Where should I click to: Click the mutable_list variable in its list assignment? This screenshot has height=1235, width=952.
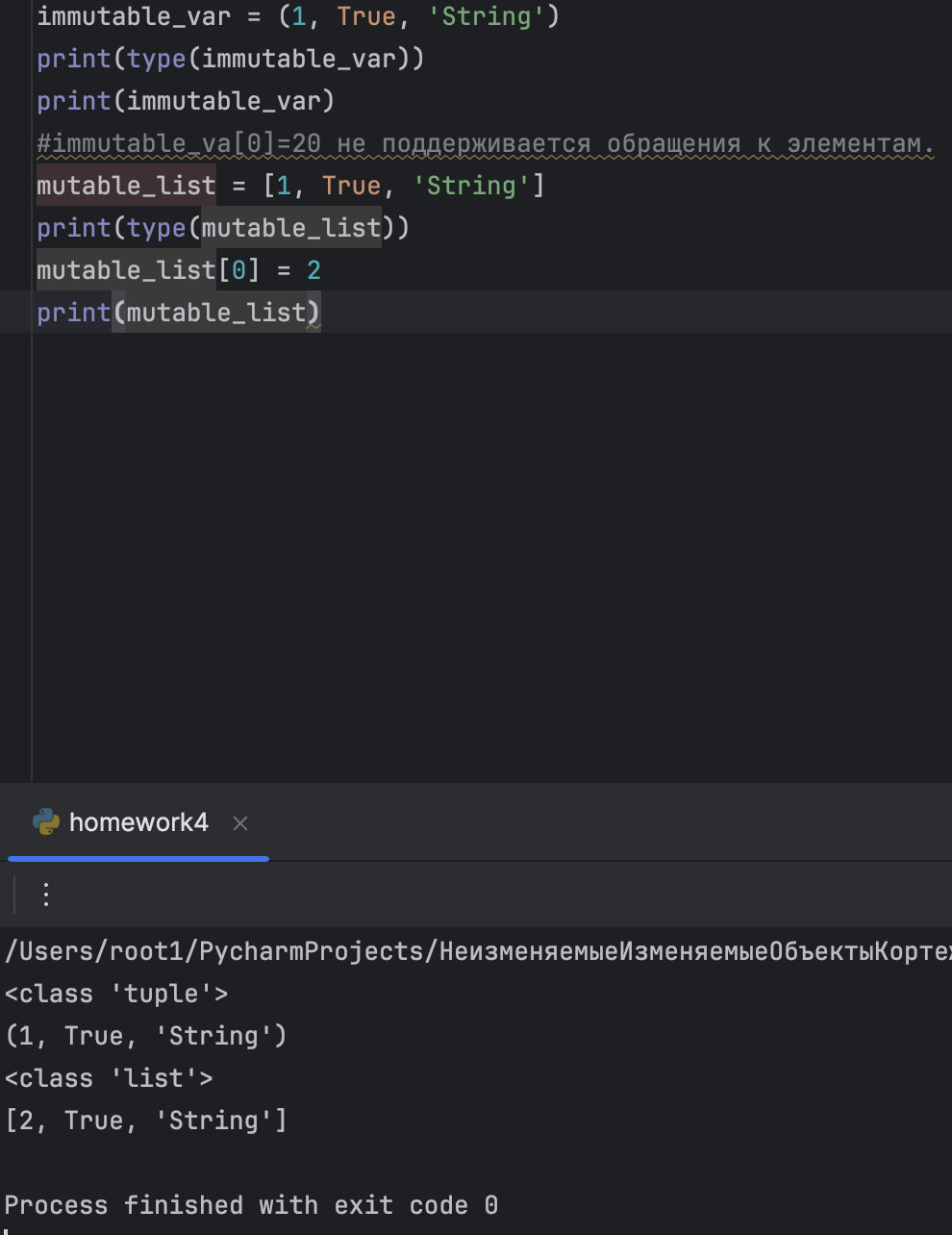pyautogui.click(x=126, y=186)
